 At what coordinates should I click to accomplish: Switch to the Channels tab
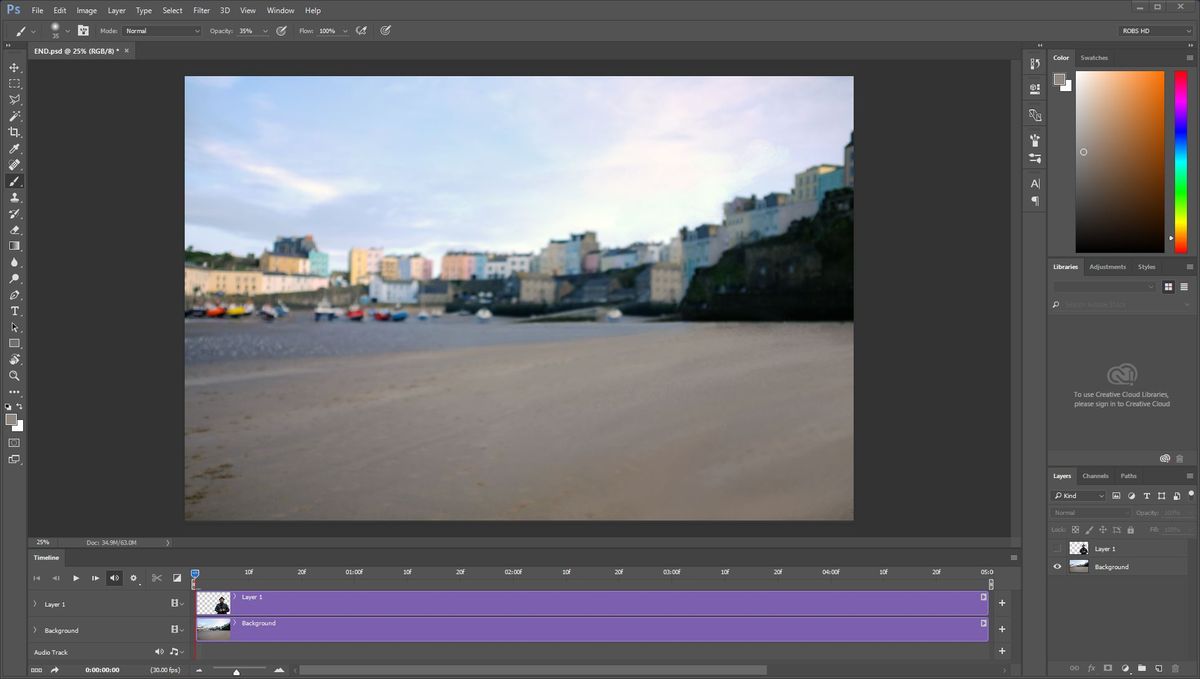tap(1095, 476)
